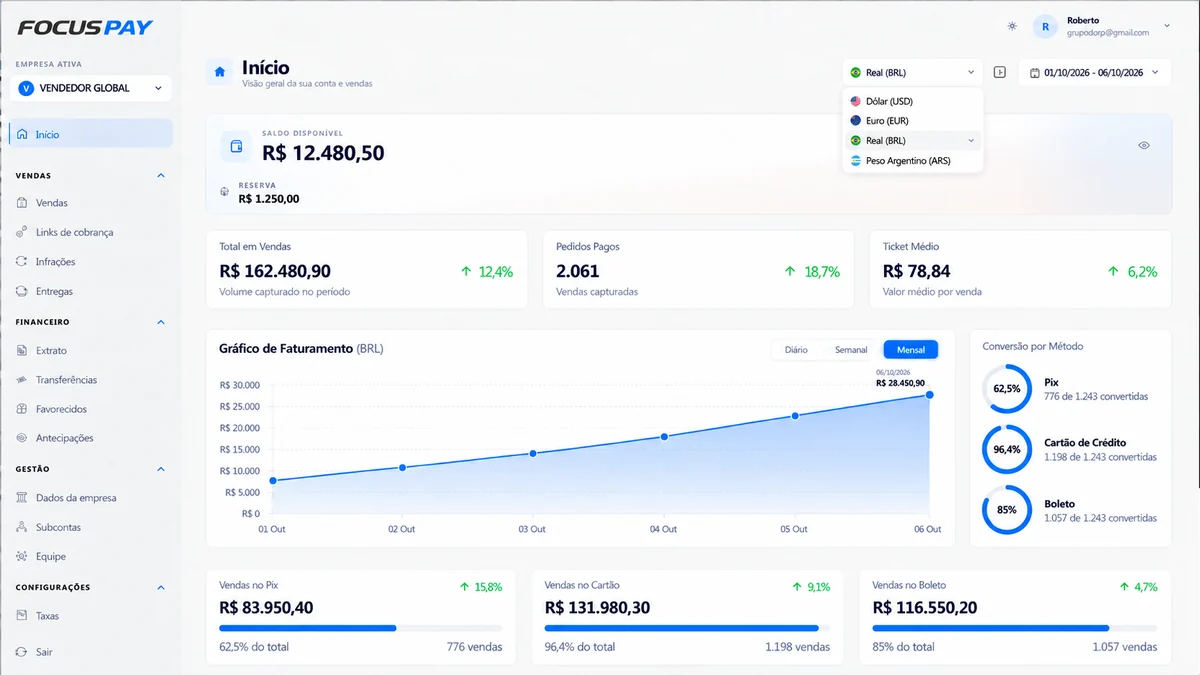
Task: Click the Antecipações sidebar icon
Action: point(22,438)
